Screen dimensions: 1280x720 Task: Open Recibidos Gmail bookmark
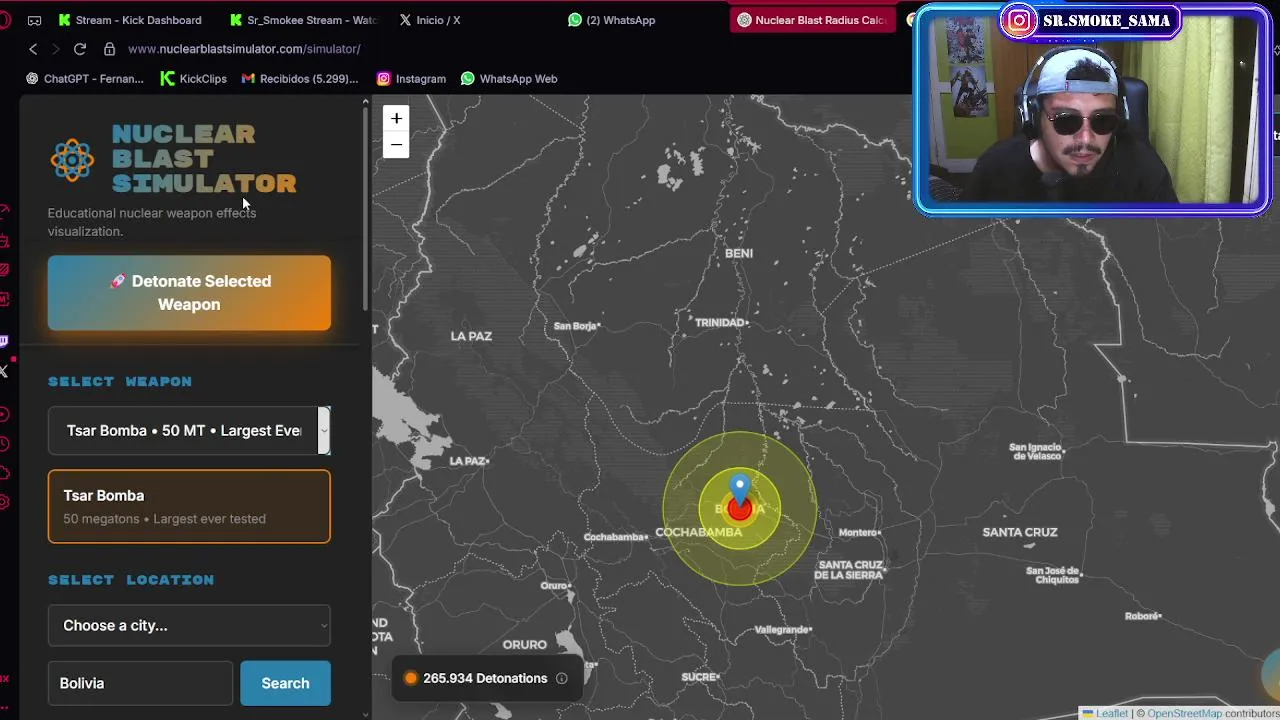coord(300,78)
